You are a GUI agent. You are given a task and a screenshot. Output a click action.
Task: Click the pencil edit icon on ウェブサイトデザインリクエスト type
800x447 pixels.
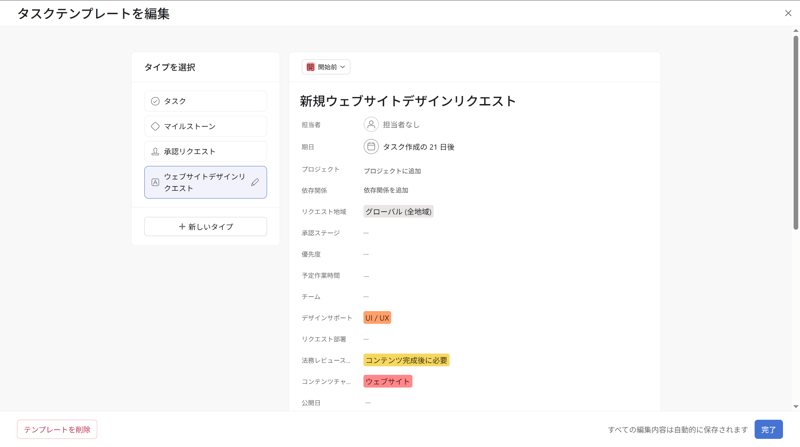coord(255,182)
